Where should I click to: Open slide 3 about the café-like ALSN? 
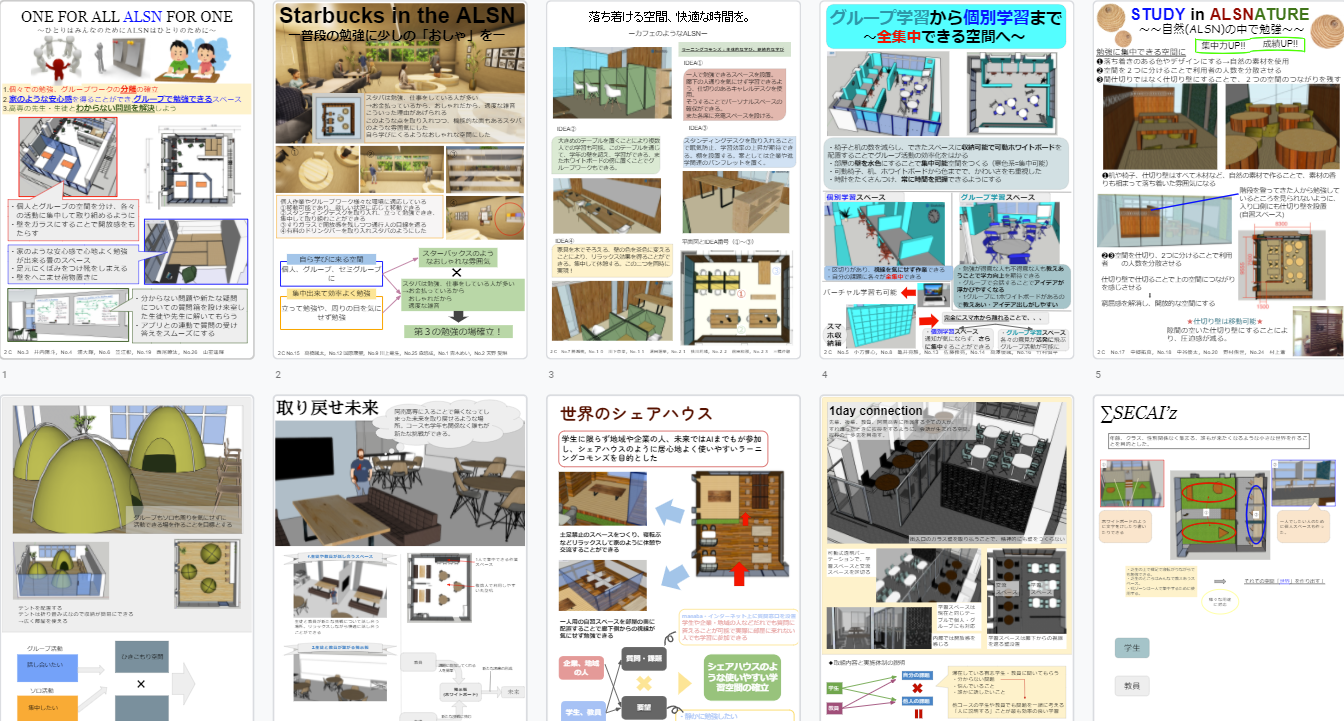tap(673, 180)
